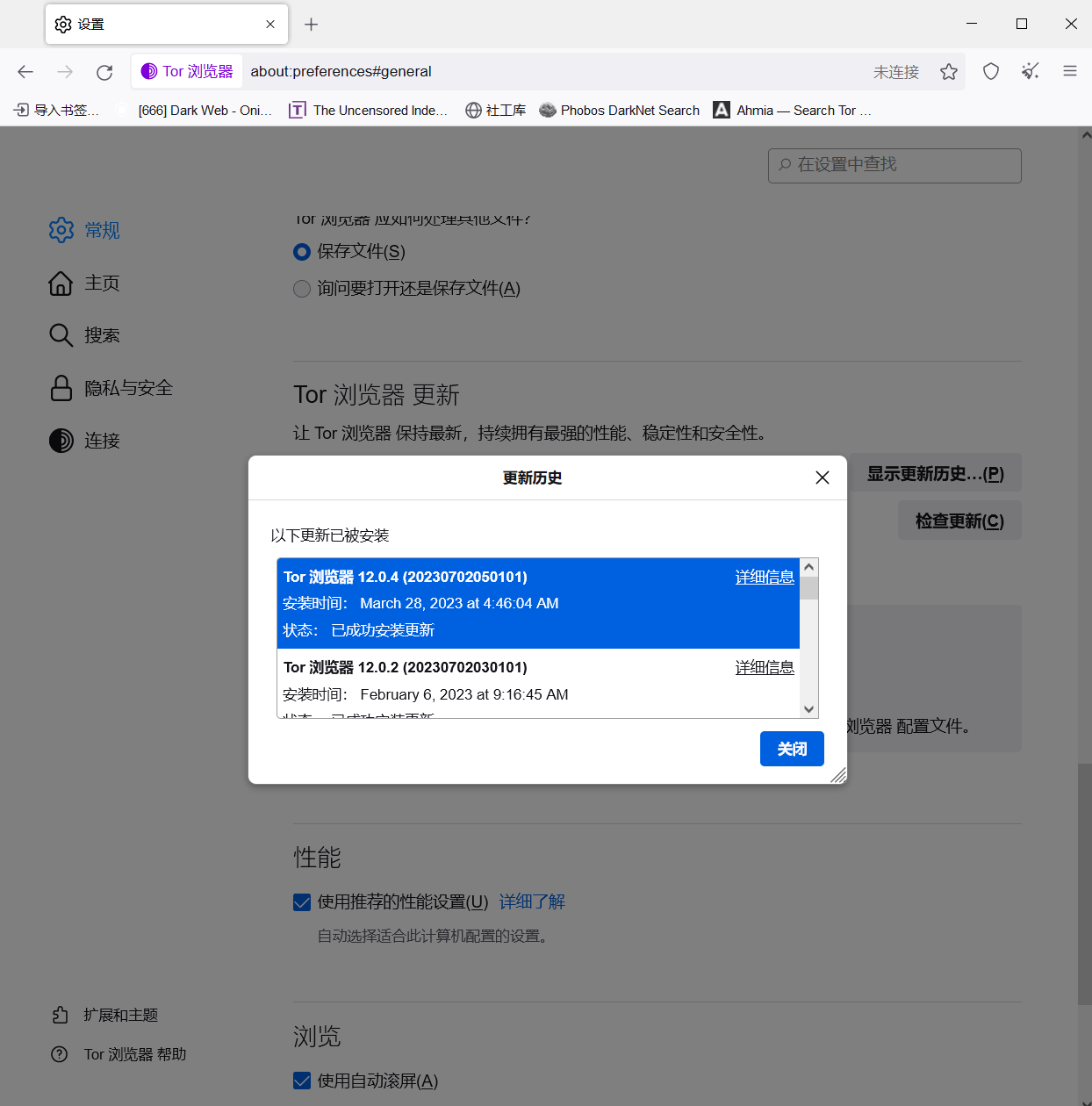Click the 在设置中查找 search box
1092x1106 pixels.
click(894, 165)
